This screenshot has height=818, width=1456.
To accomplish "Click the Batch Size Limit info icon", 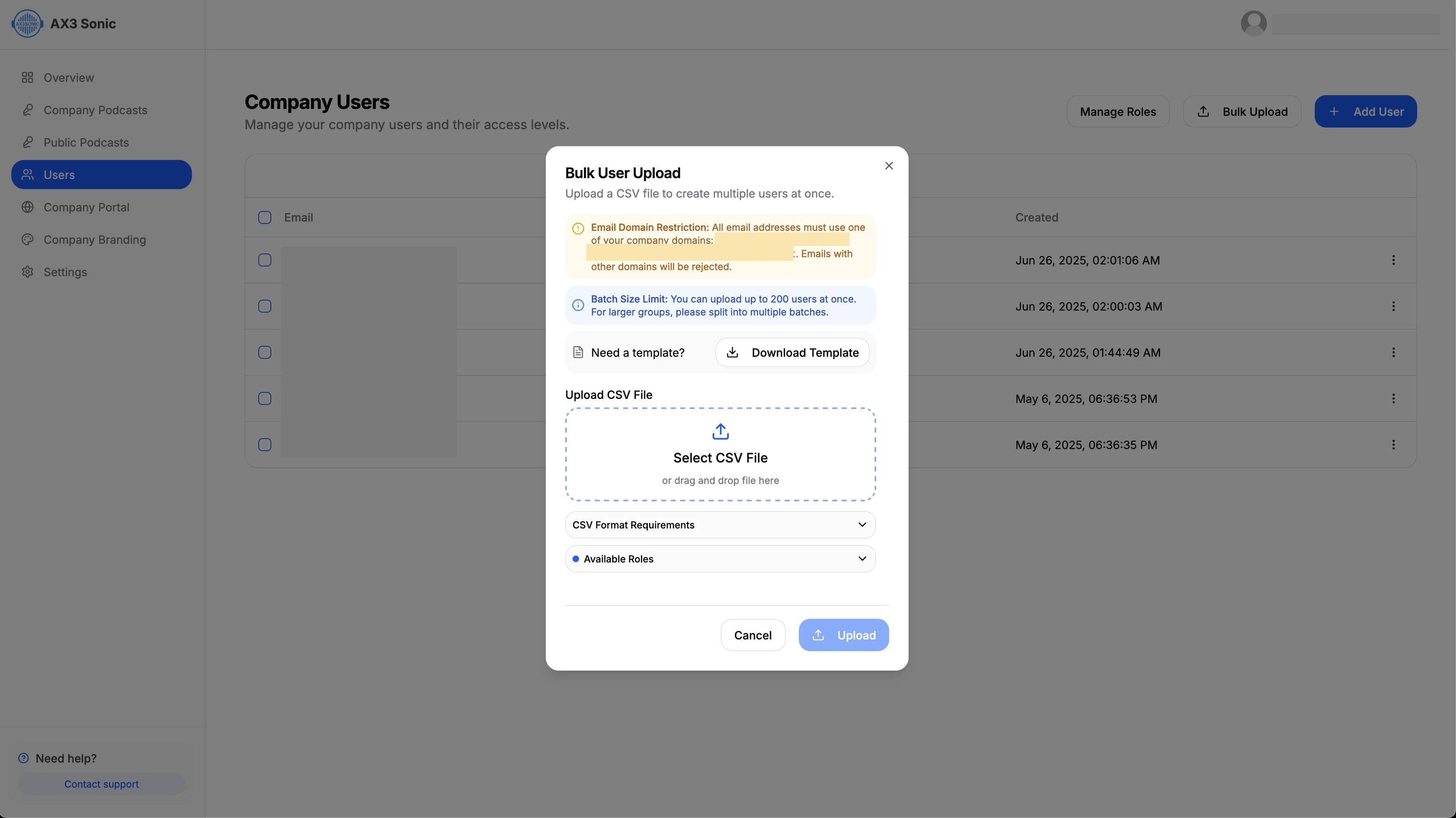I will coord(578,305).
